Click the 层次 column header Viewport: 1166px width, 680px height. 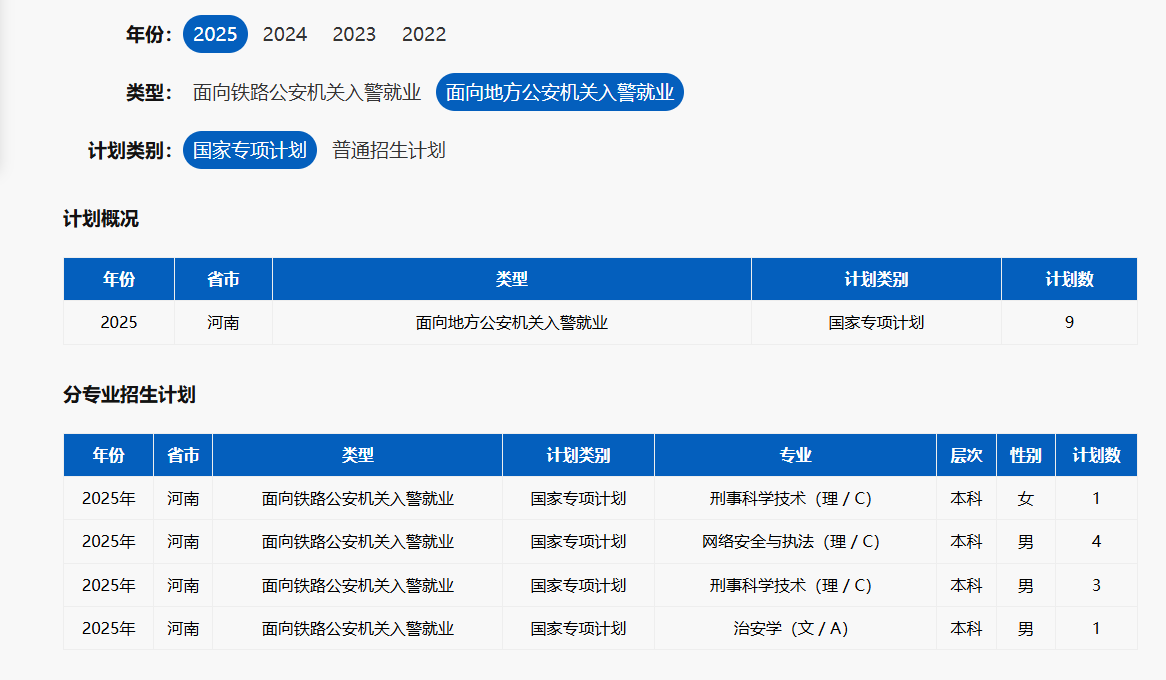tap(966, 456)
